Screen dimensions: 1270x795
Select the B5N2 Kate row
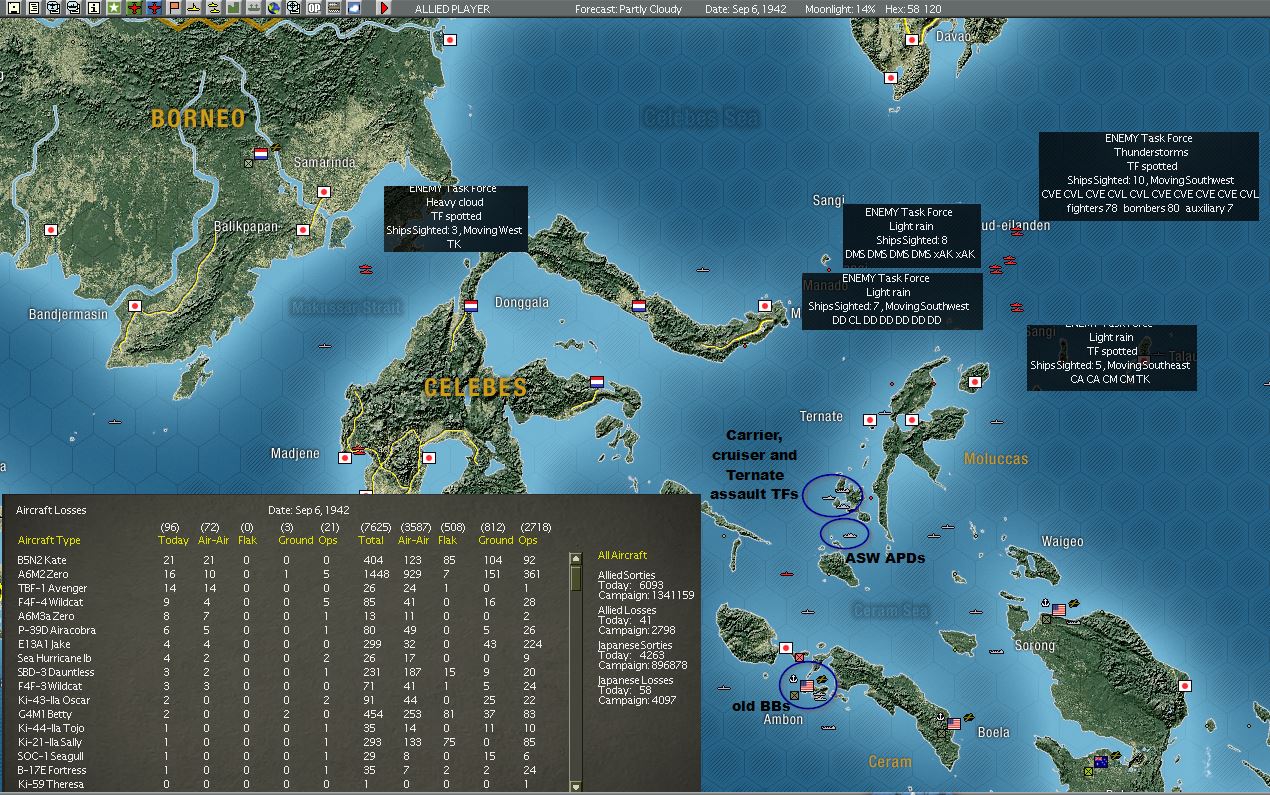pyautogui.click(x=290, y=560)
